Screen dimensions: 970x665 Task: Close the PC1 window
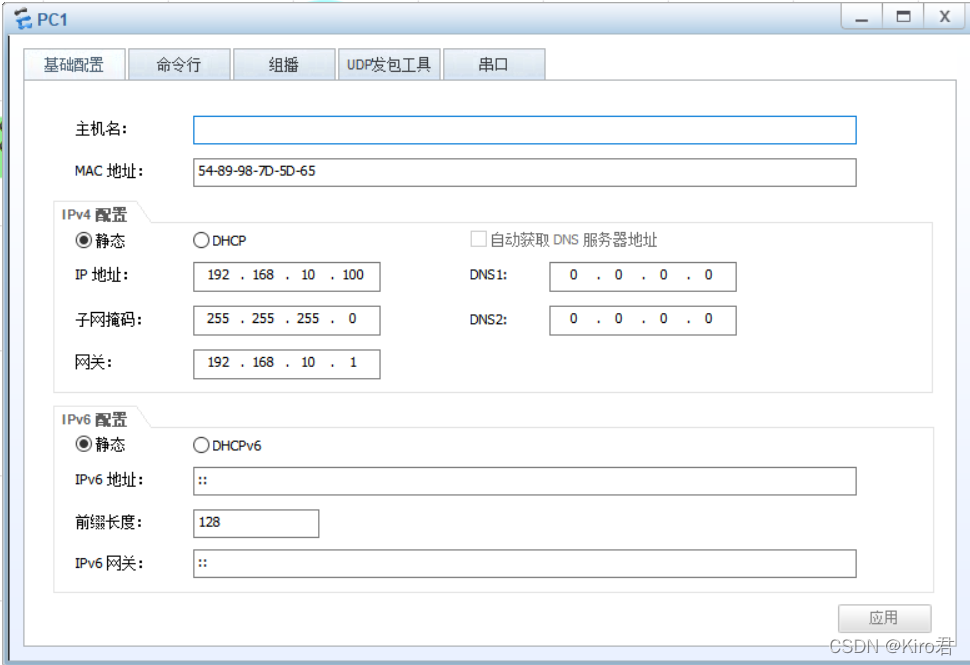point(945,17)
